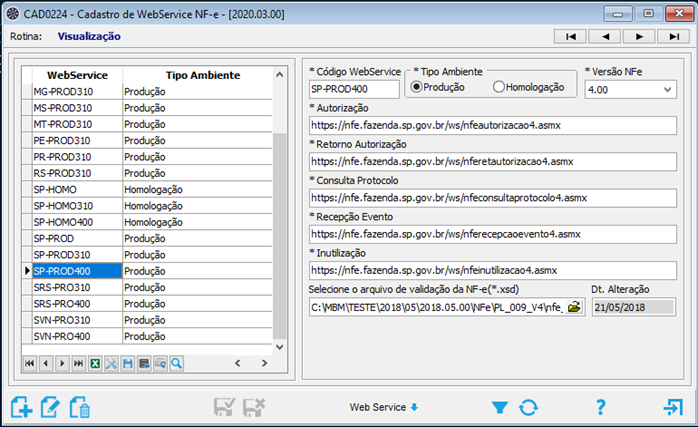Click the Código WebService input field
This screenshot has height=427, width=698.
[354, 89]
